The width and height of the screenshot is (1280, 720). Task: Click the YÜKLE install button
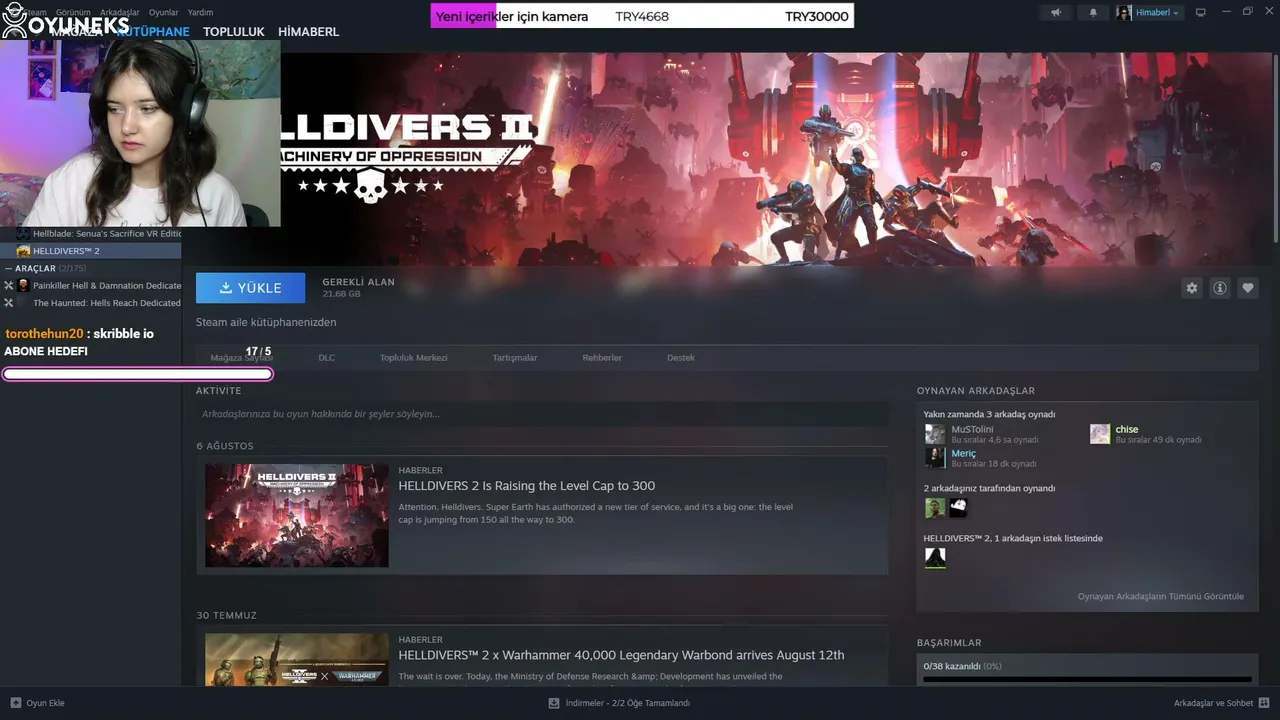pos(250,288)
